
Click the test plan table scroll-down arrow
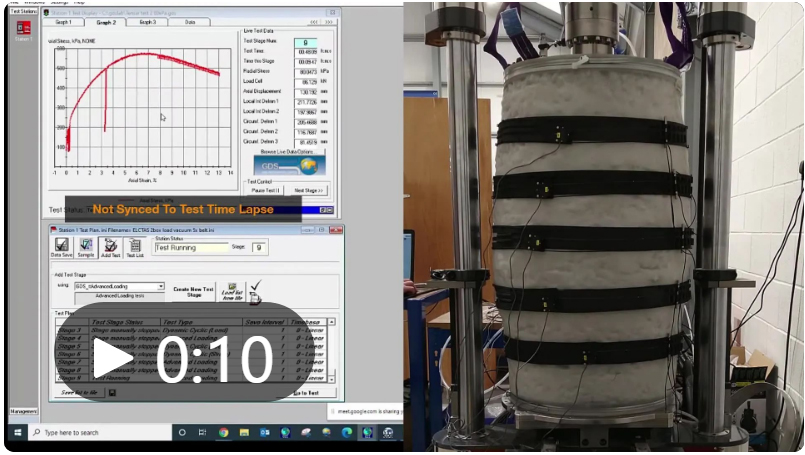[332, 379]
